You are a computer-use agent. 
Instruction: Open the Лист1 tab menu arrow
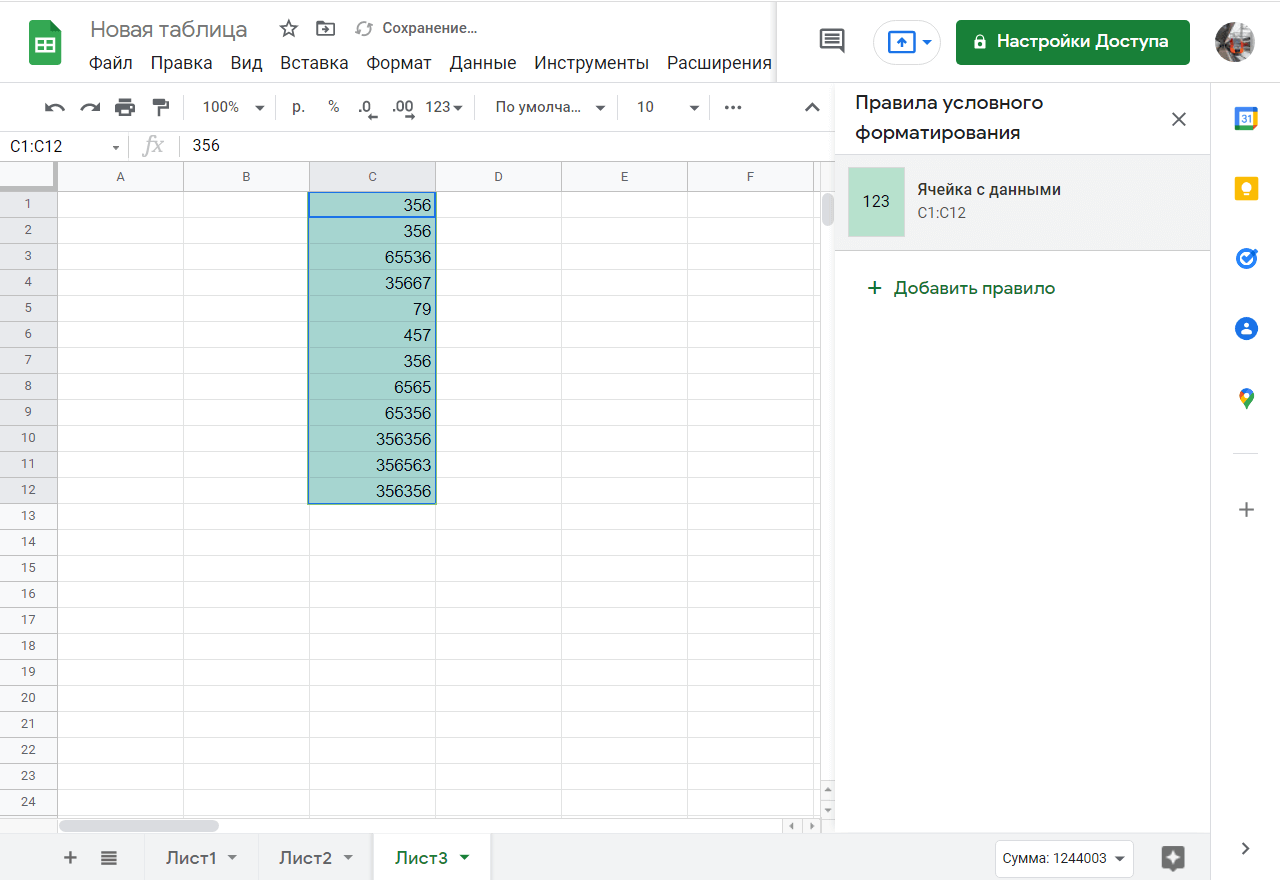coord(232,858)
